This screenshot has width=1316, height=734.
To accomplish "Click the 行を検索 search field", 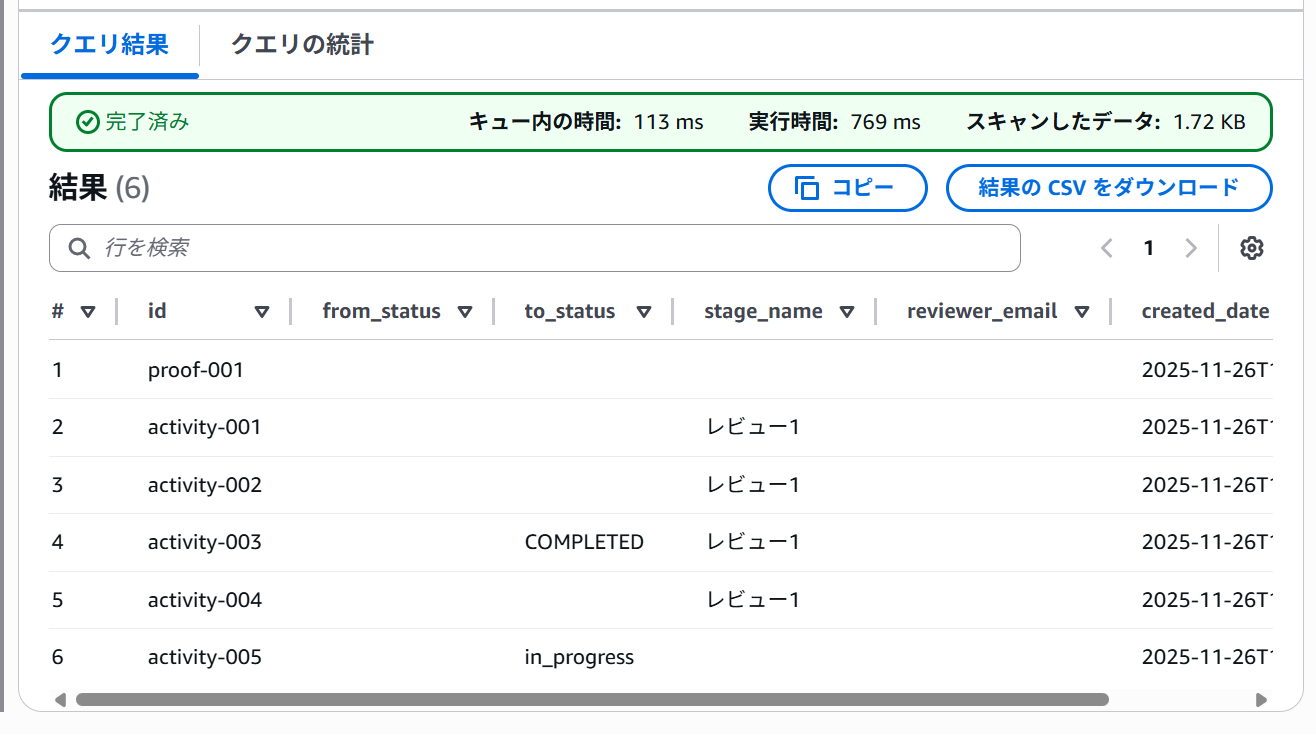I will (x=550, y=248).
